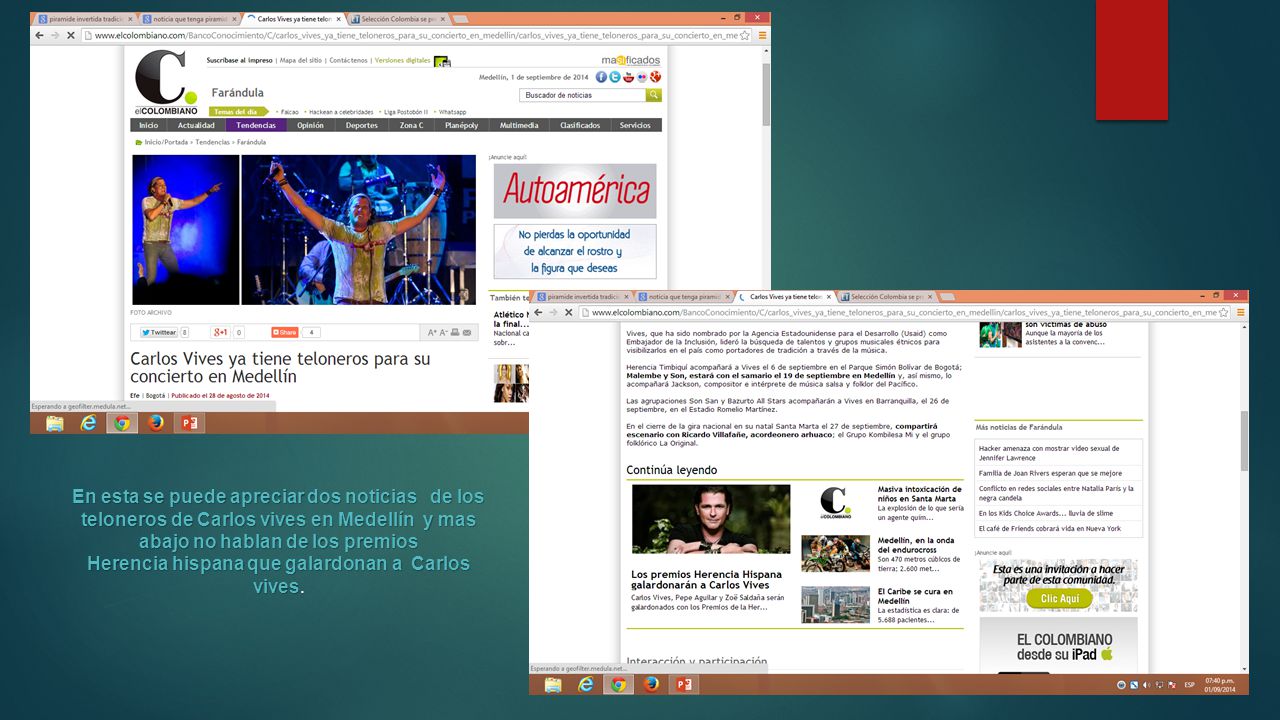Open the Google Plus social icon in header
The height and width of the screenshot is (720, 1280).
click(655, 77)
